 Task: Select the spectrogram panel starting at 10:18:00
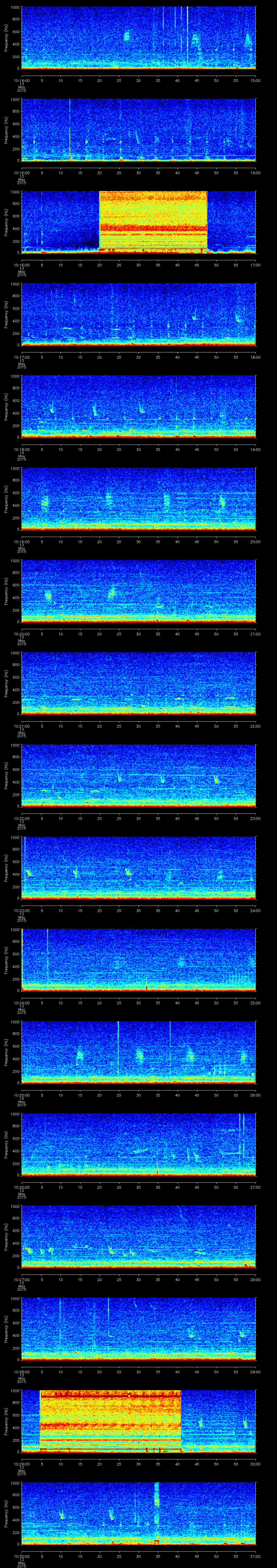139,407
